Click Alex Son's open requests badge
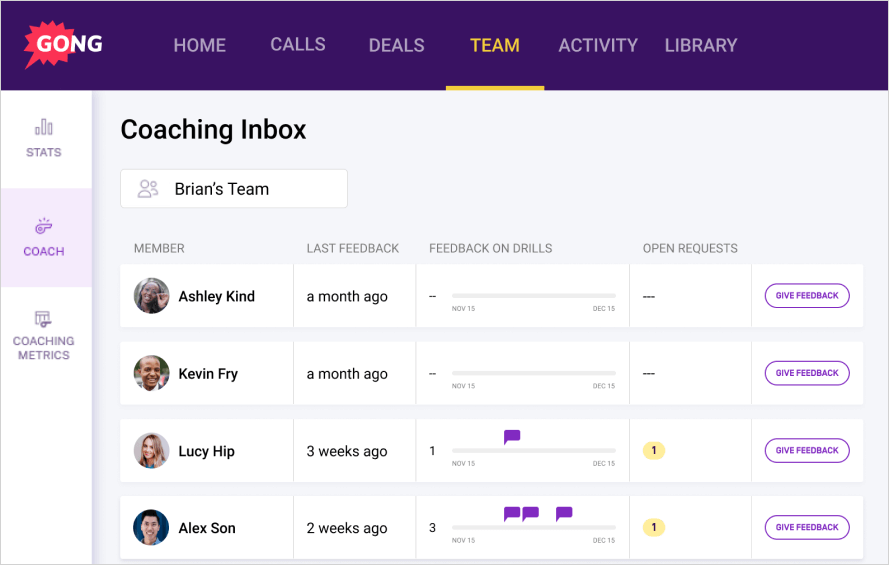The height and width of the screenshot is (565, 889). coord(654,528)
